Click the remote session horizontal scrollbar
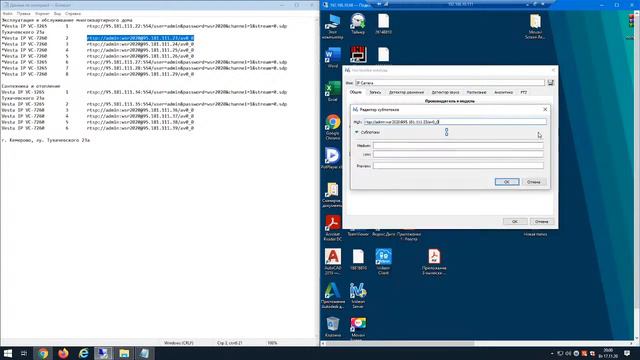The image size is (640, 360). [400, 343]
